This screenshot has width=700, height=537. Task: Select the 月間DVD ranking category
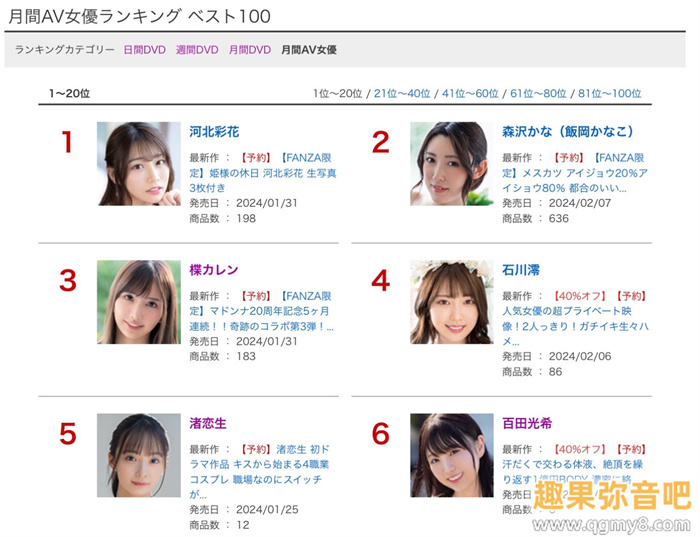(x=250, y=50)
